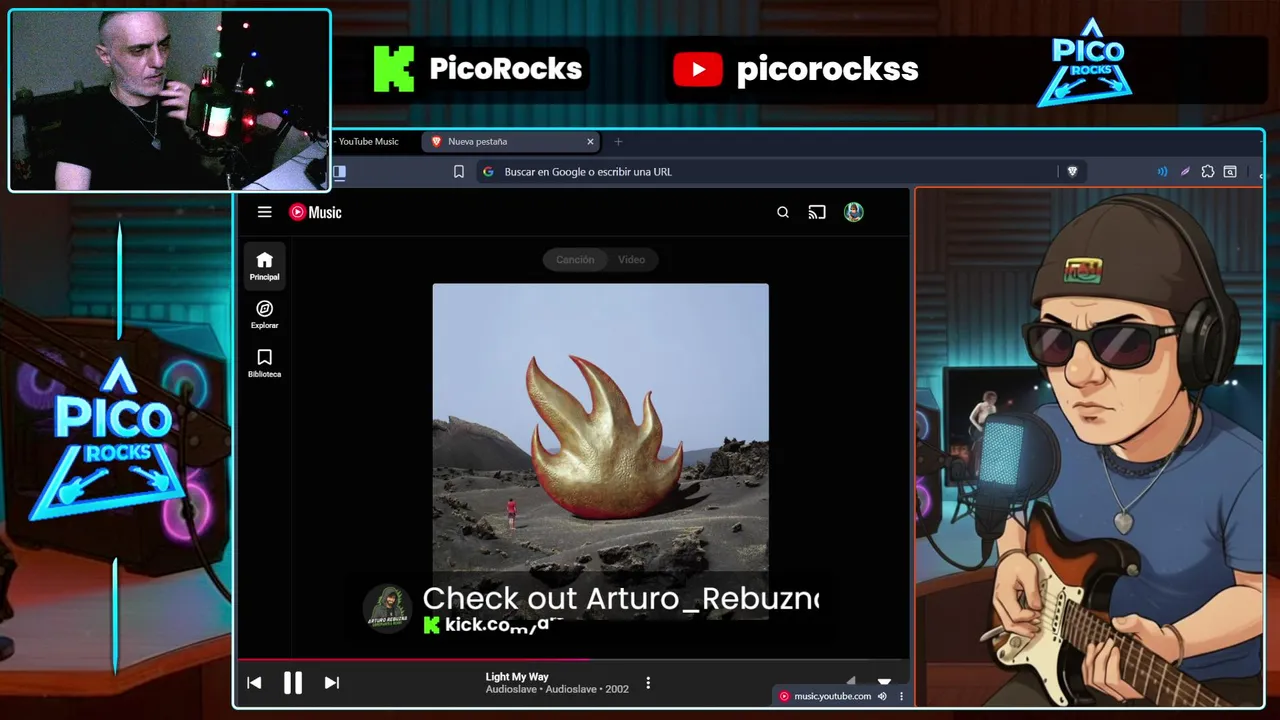The width and height of the screenshot is (1280, 720).
Task: Click the music.youtube.com media popup label
Action: tap(832, 696)
